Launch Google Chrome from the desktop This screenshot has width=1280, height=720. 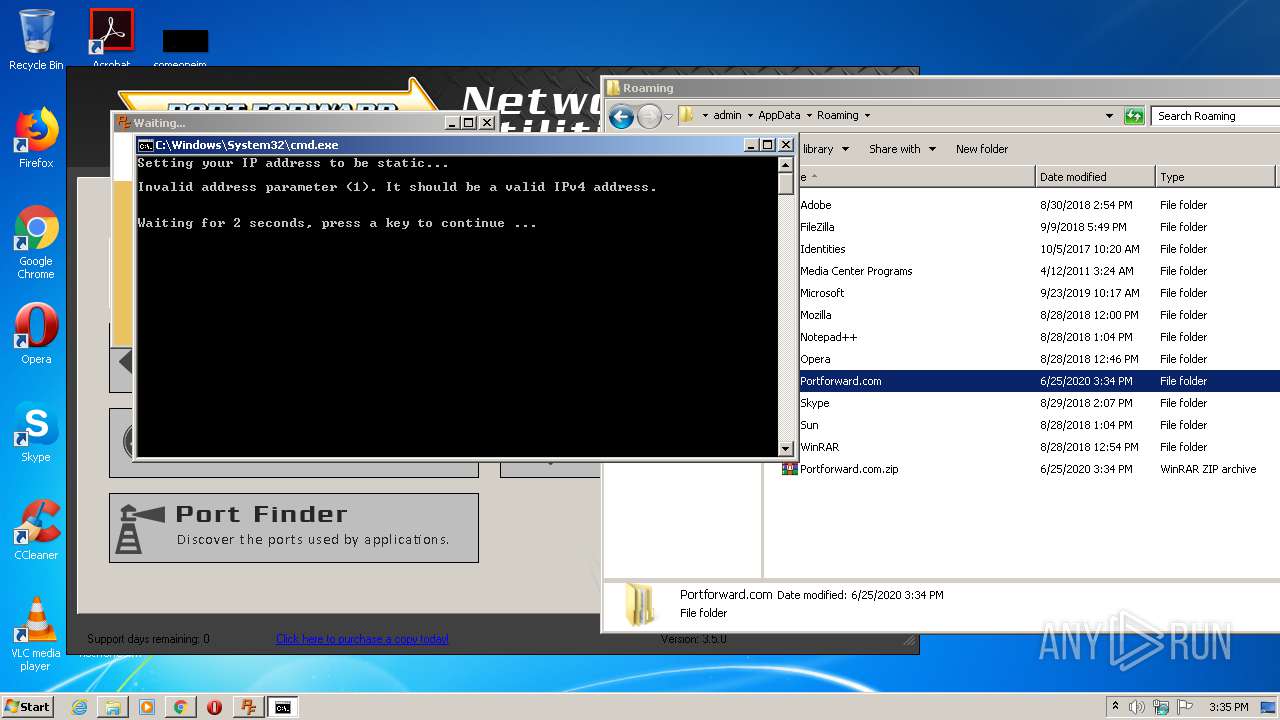point(36,243)
